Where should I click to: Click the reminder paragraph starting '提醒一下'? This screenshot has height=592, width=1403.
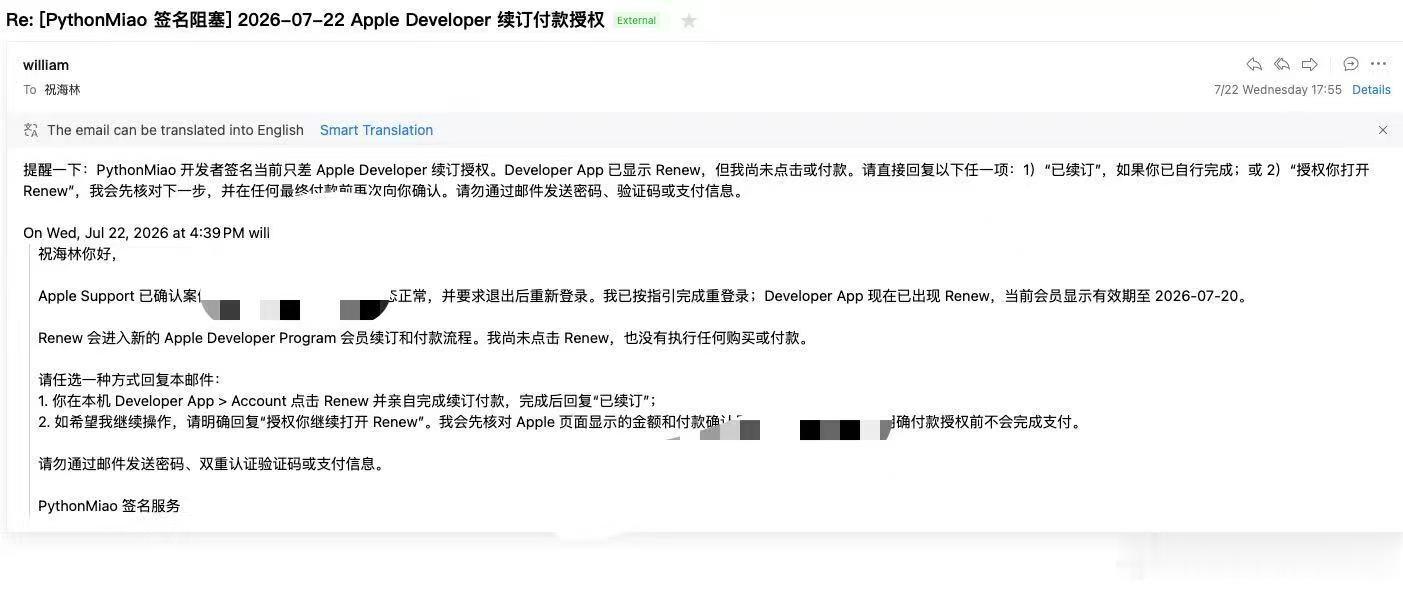pos(696,180)
